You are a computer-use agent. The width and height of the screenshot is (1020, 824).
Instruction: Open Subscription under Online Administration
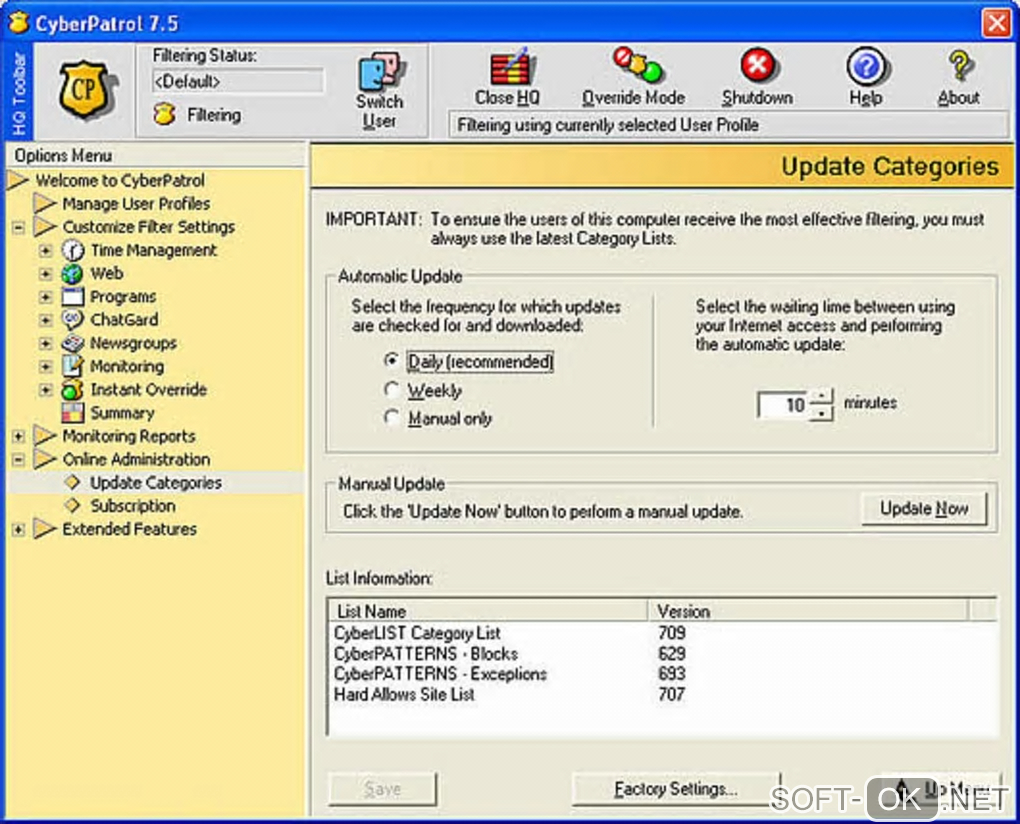coord(133,505)
